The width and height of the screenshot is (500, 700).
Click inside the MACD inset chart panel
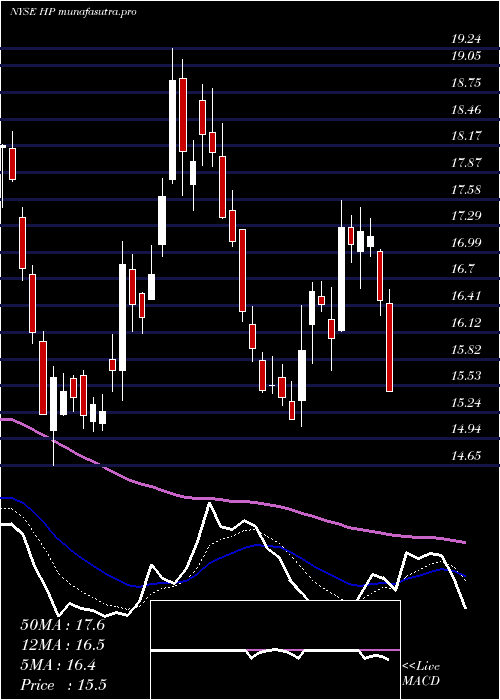tap(275, 650)
